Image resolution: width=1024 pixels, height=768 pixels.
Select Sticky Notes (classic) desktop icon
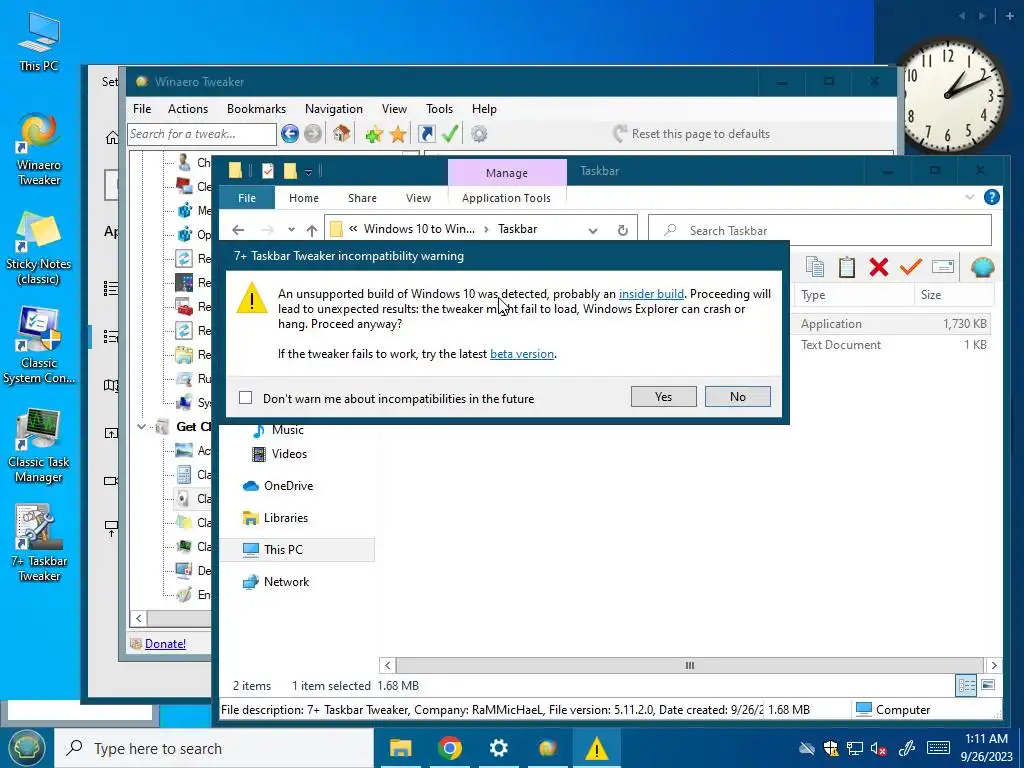[38, 249]
